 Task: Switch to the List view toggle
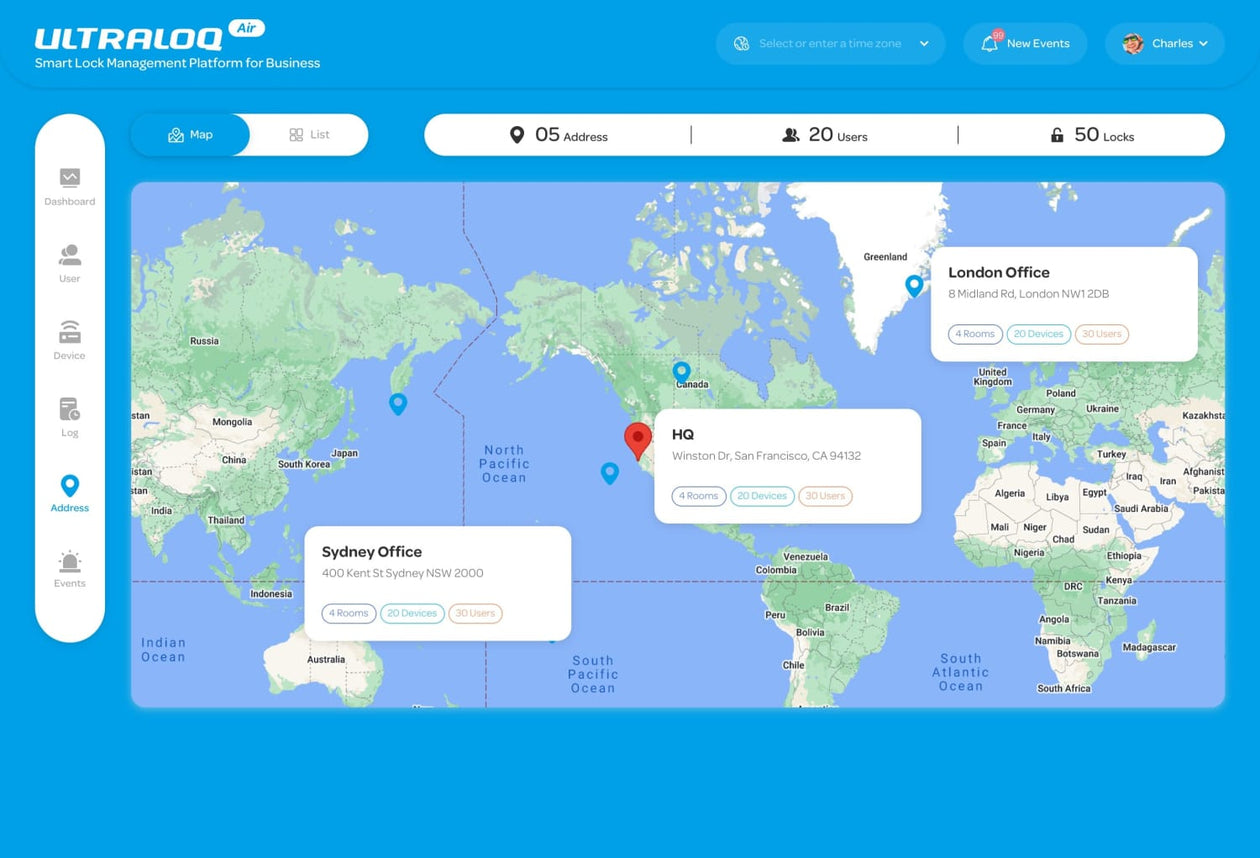pyautogui.click(x=309, y=135)
